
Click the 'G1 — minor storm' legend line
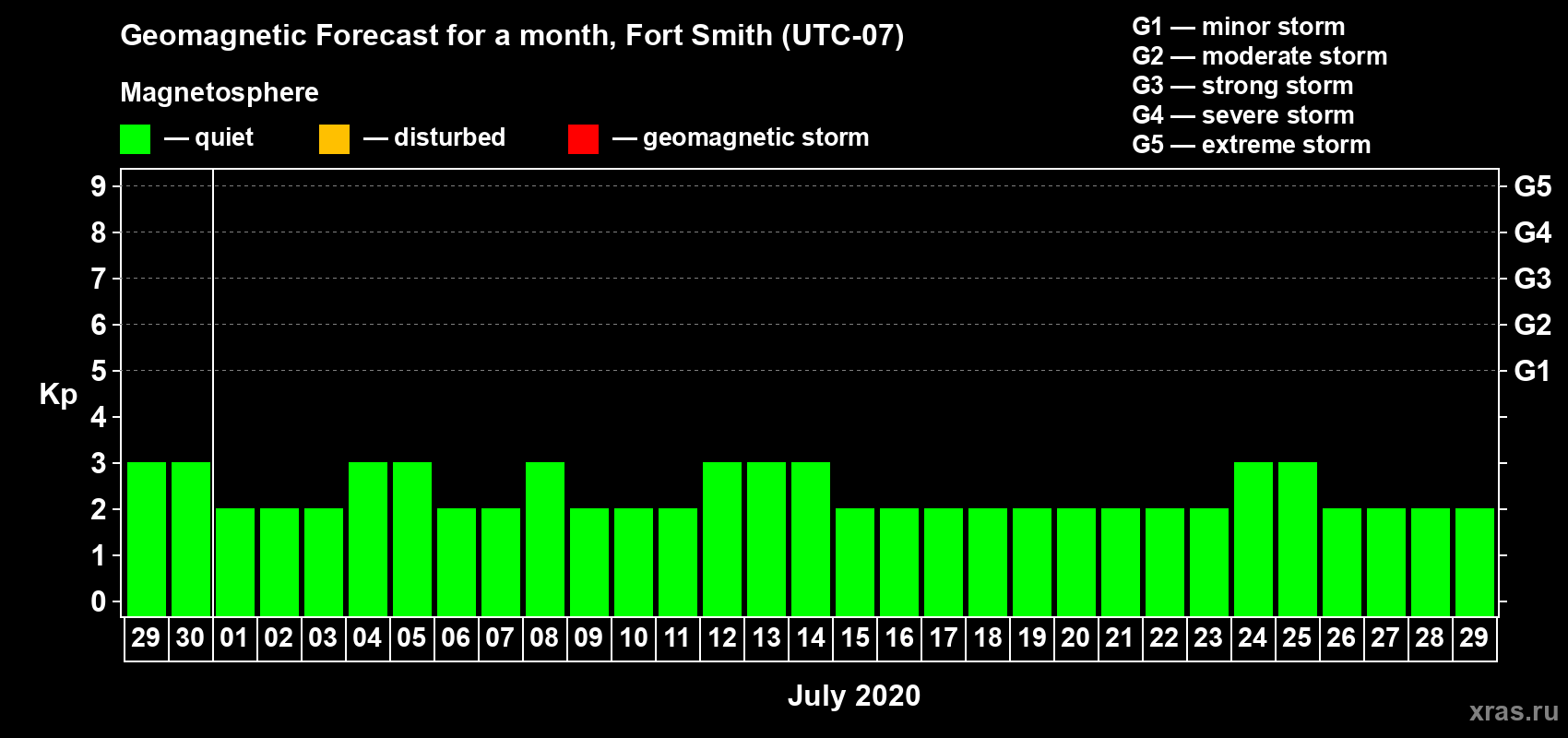coord(1238,27)
